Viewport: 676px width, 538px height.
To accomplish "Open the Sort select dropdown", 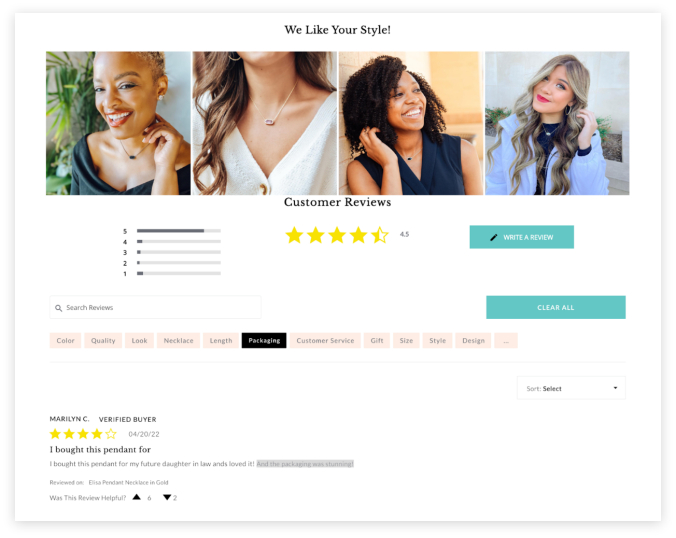I will coord(571,388).
